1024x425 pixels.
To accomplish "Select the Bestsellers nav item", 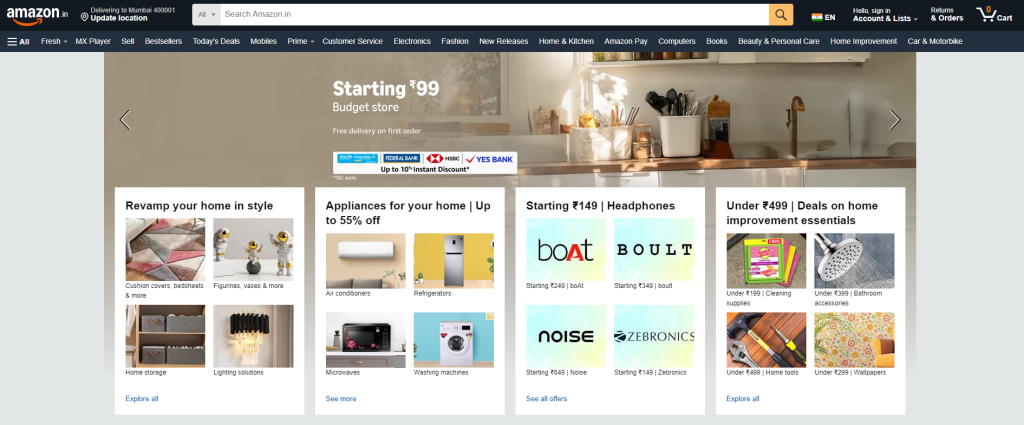I will click(x=163, y=41).
